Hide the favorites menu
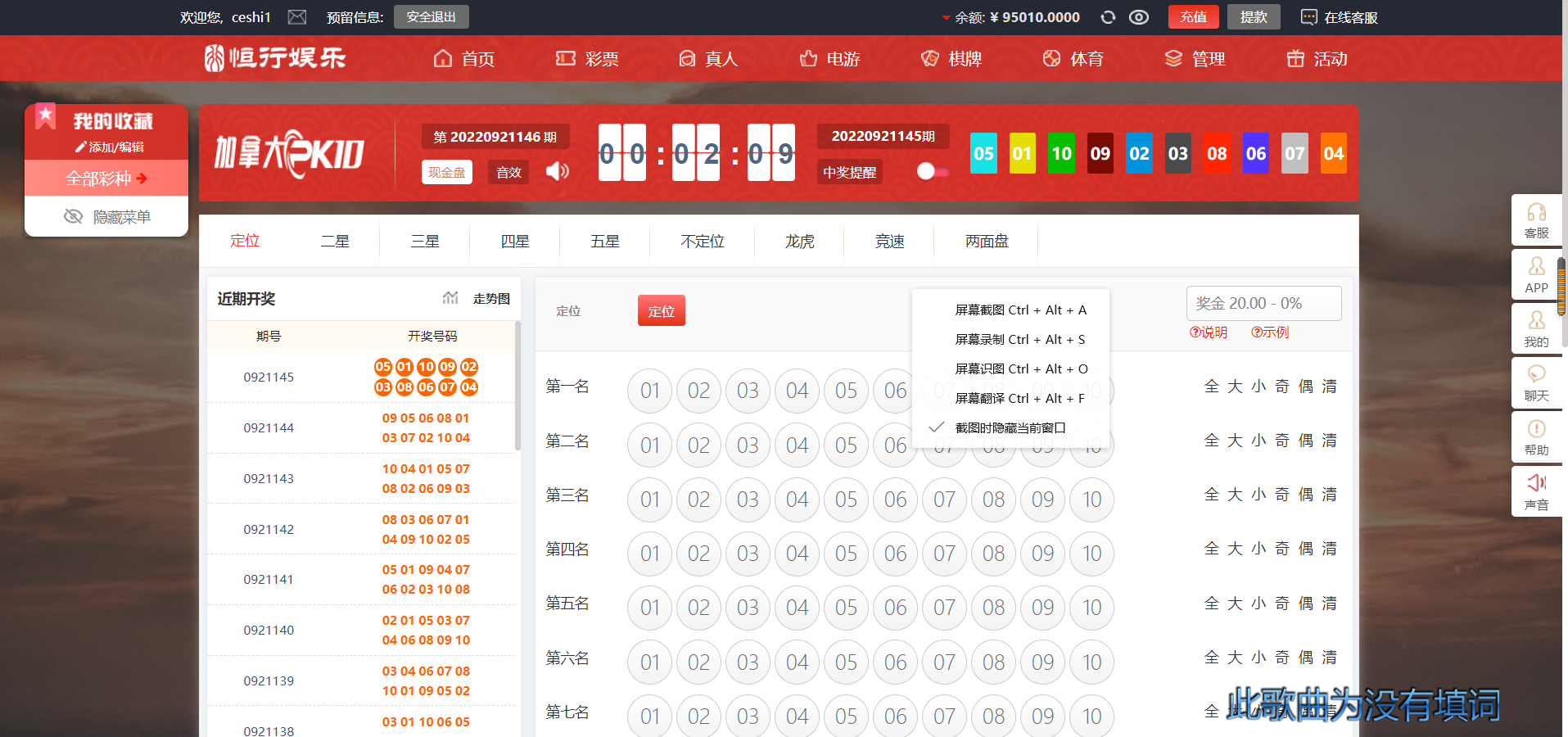Image resolution: width=1568 pixels, height=737 pixels. pos(107,217)
